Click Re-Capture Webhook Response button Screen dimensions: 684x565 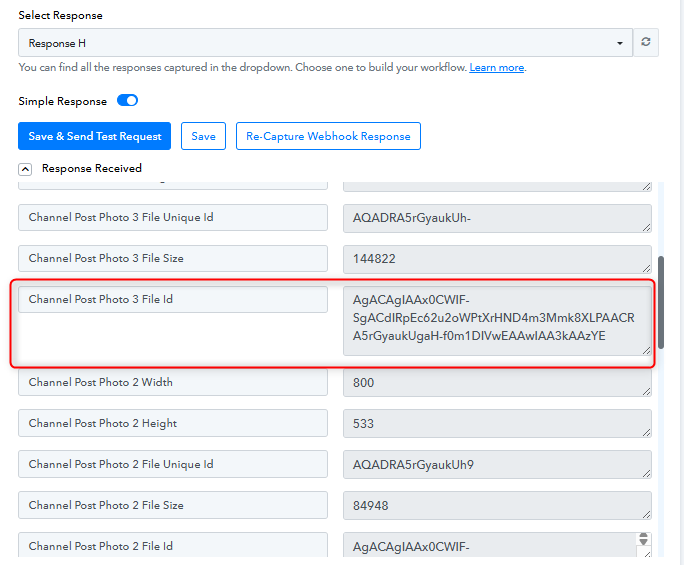(x=328, y=136)
